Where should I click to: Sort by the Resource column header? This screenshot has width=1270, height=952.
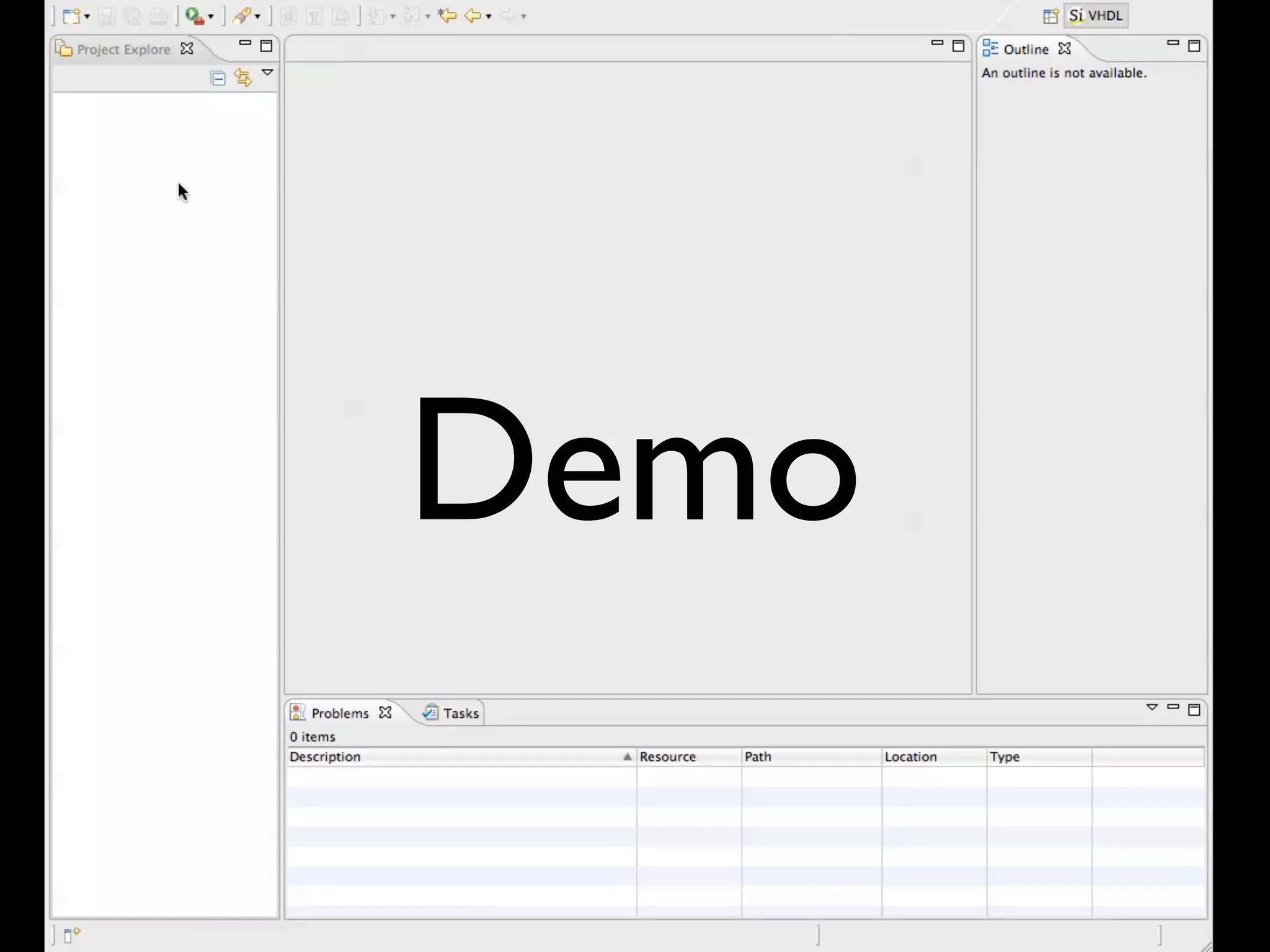pyautogui.click(x=689, y=757)
